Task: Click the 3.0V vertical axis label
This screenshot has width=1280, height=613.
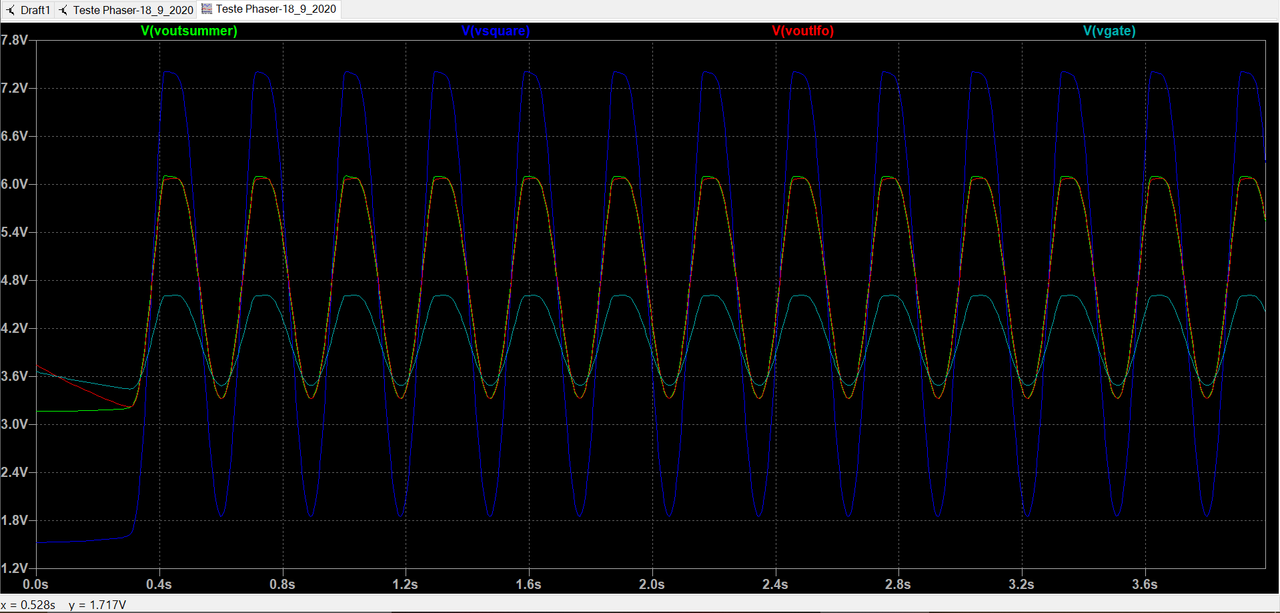Action: click(x=15, y=424)
